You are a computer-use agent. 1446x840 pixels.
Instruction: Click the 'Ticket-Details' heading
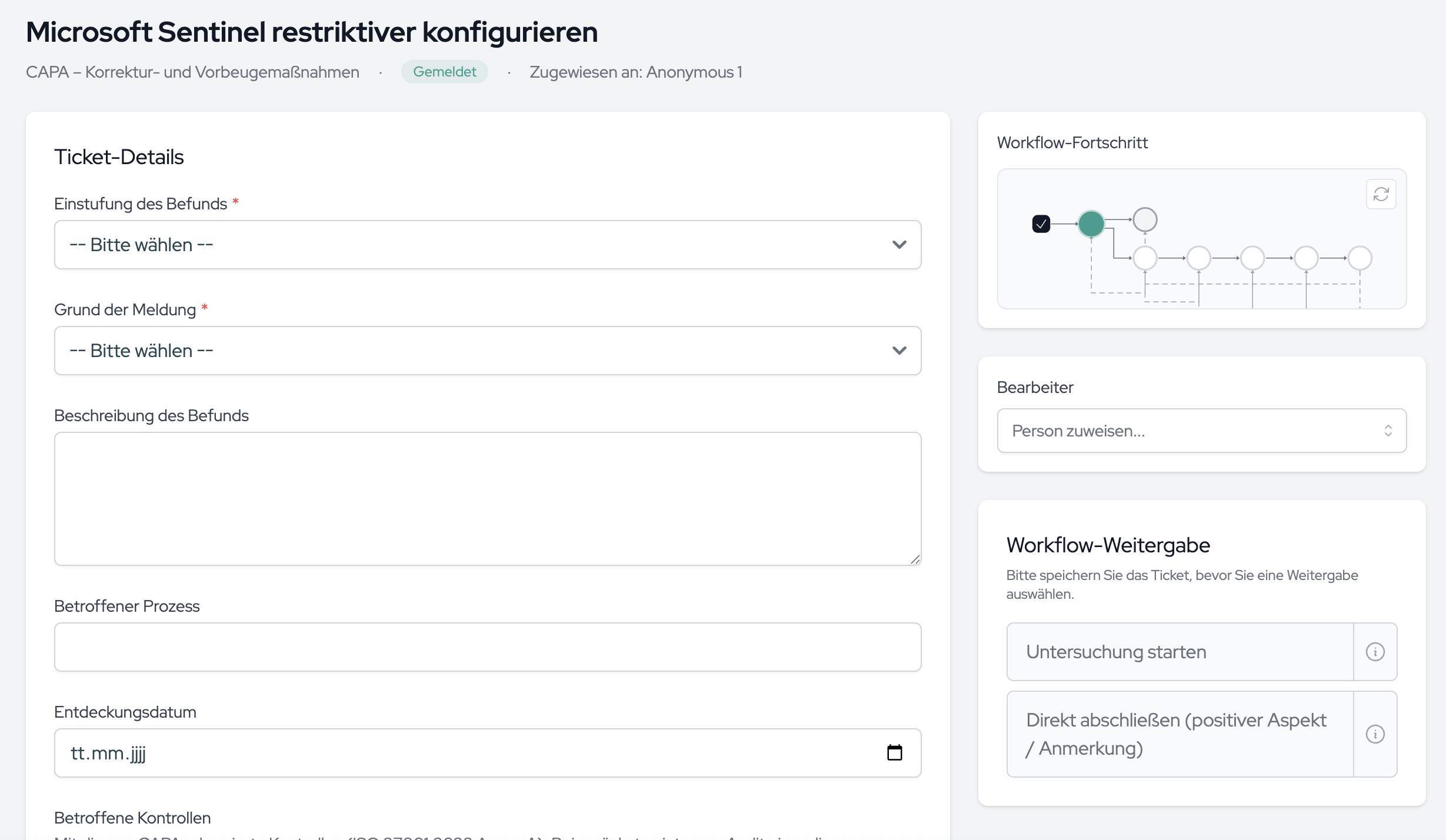119,157
